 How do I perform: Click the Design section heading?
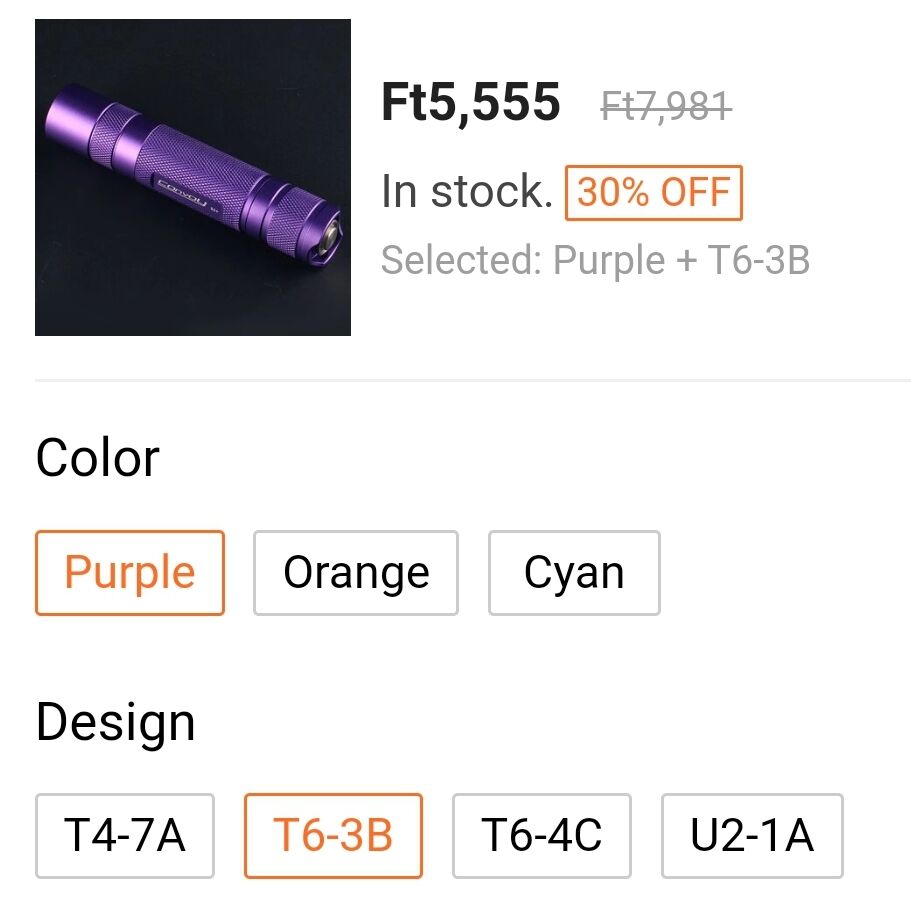pos(115,723)
